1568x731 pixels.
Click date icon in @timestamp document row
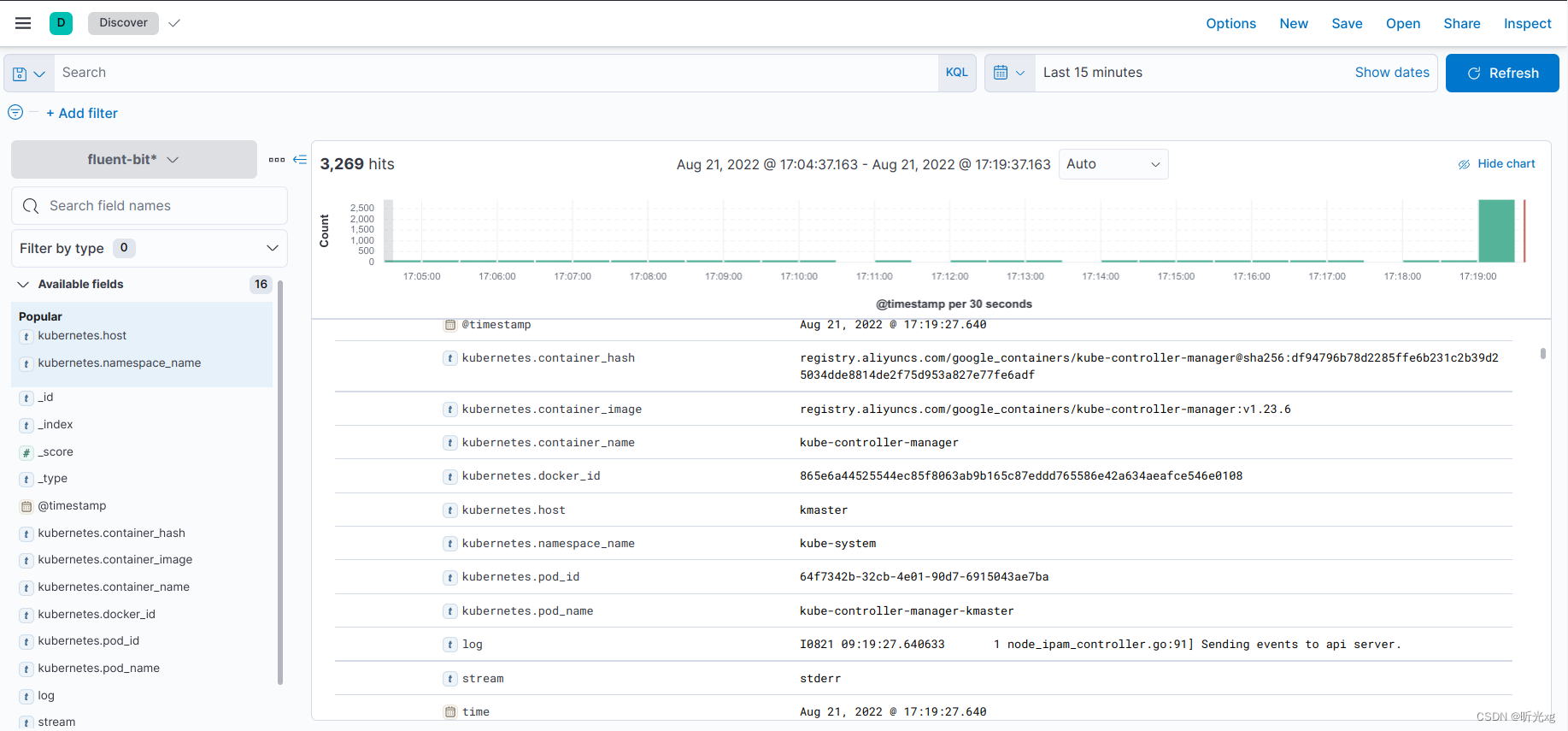[450, 325]
